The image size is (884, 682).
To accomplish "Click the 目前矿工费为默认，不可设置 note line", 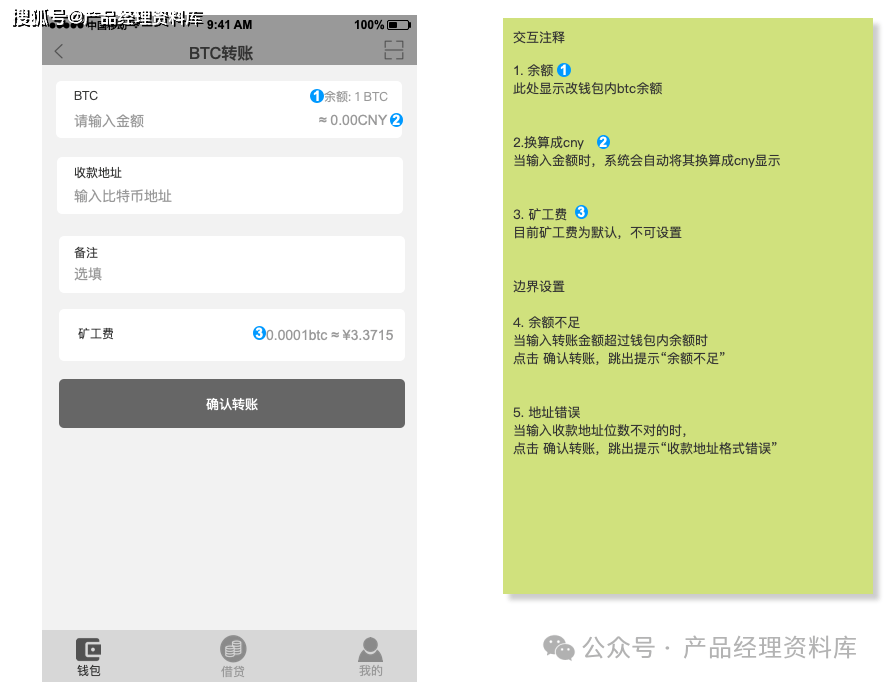I will (x=597, y=233).
